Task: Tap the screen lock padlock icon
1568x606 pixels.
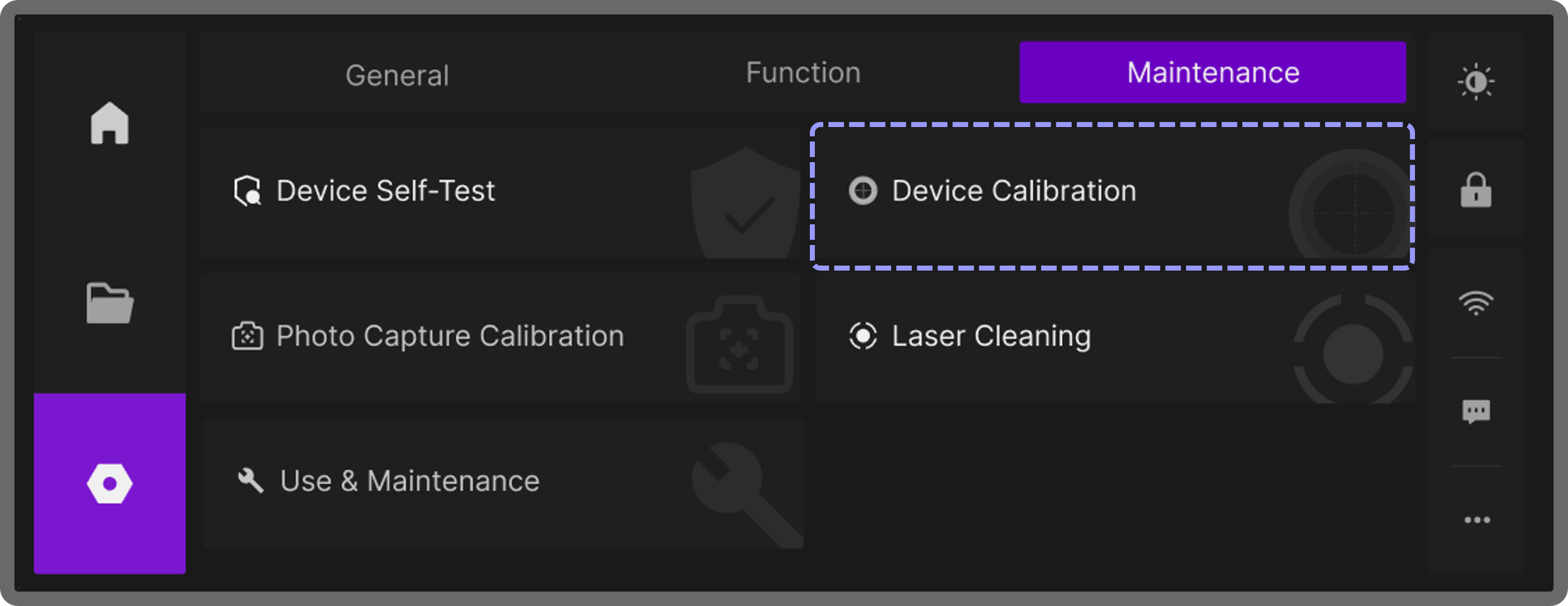Action: click(x=1476, y=190)
